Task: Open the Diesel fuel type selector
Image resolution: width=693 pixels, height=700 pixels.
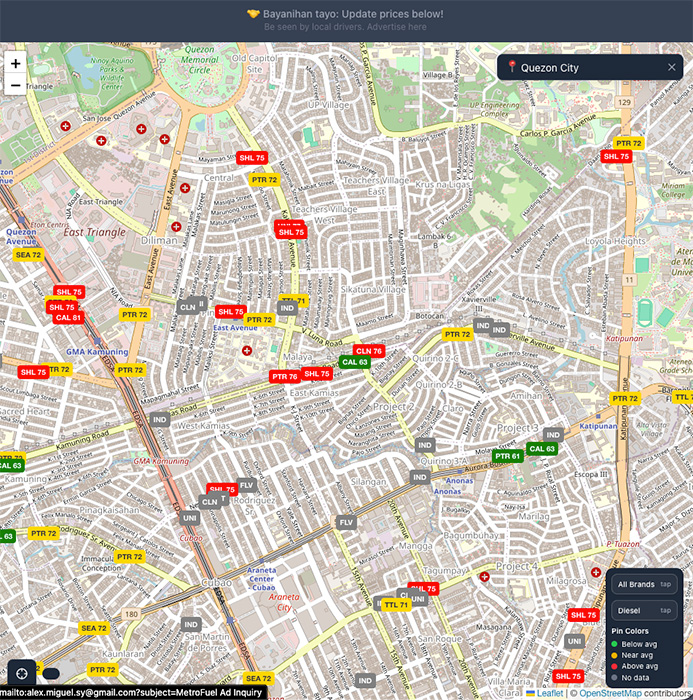Action: point(645,610)
